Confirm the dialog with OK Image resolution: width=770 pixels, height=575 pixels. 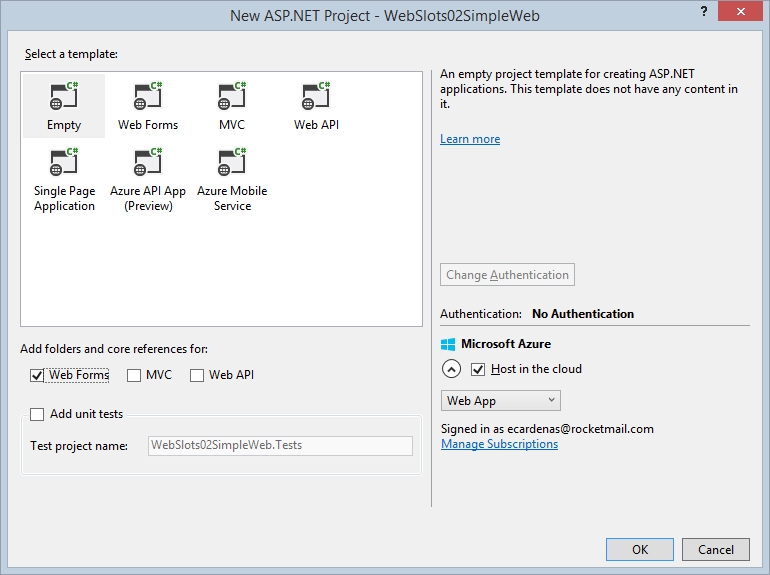coord(640,549)
